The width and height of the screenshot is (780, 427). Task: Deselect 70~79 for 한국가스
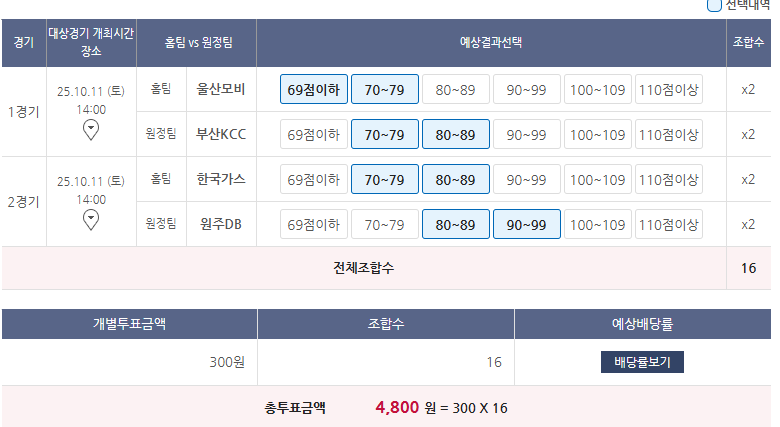click(385, 179)
